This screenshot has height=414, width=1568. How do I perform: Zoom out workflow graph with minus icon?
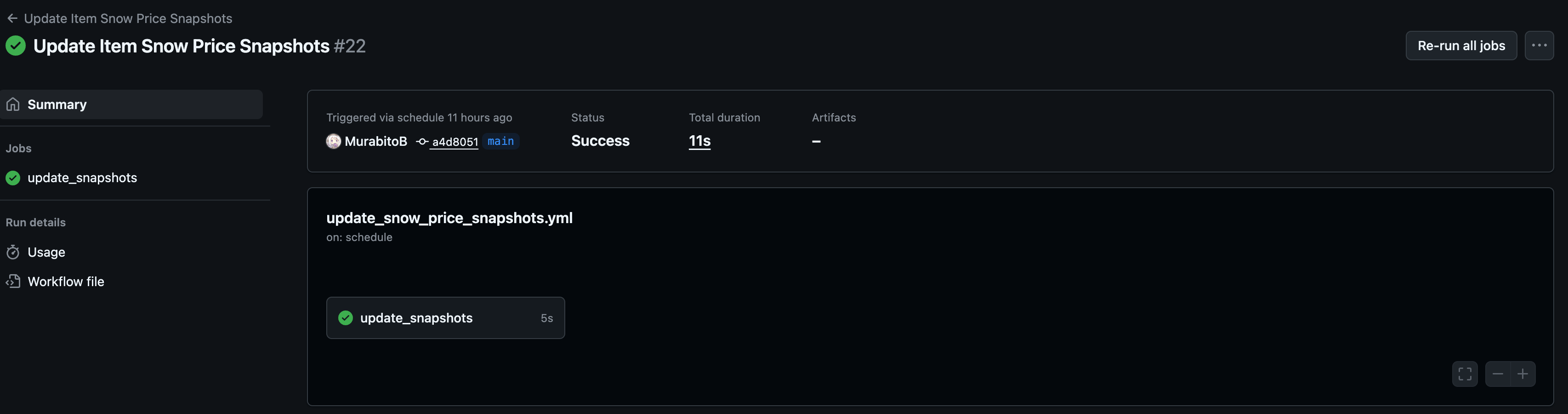pyautogui.click(x=1497, y=374)
